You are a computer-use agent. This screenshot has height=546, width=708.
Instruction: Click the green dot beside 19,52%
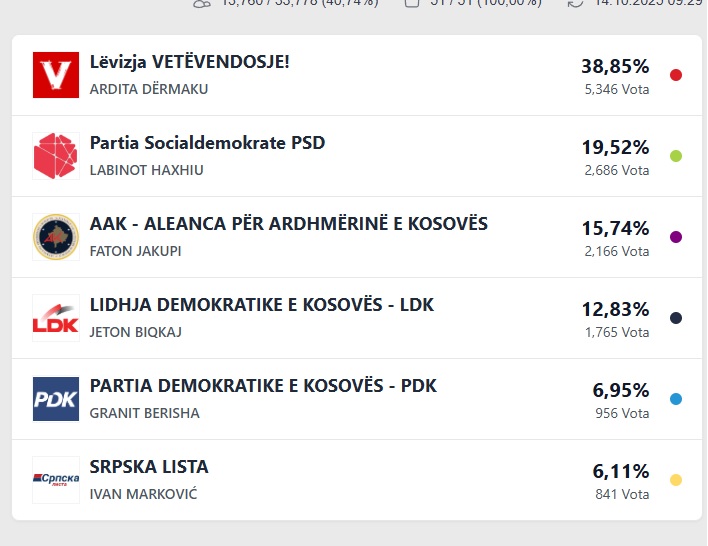tap(676, 156)
